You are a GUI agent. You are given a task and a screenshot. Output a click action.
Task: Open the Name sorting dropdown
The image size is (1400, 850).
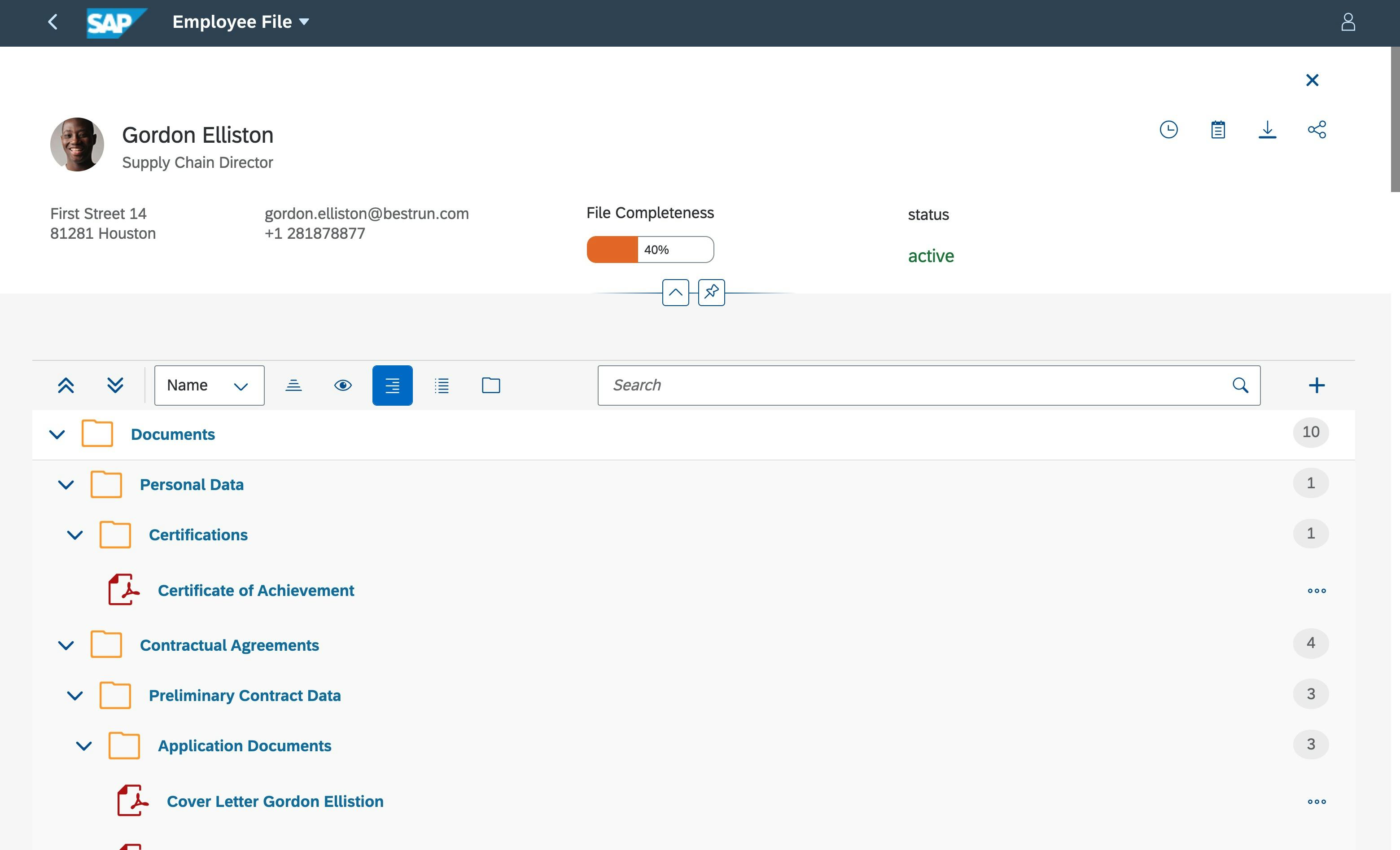[241, 385]
